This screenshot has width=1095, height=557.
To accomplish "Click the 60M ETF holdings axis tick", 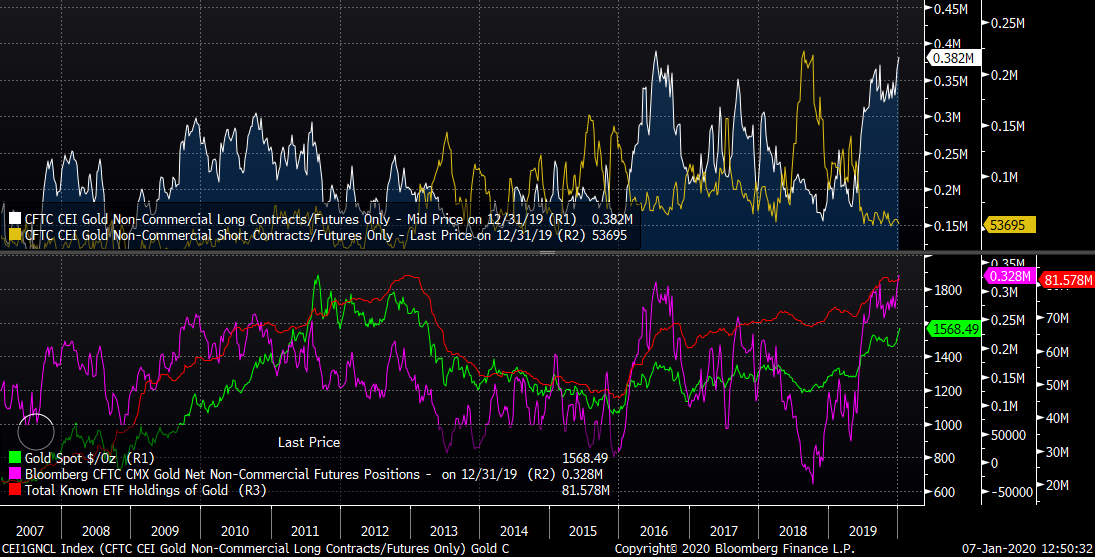I will coord(1057,352).
